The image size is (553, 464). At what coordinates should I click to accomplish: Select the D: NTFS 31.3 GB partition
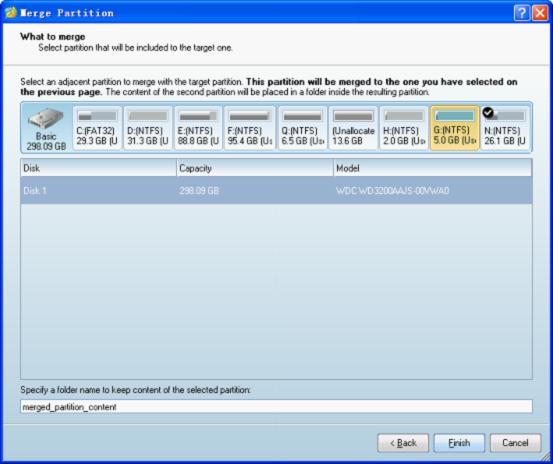click(148, 128)
